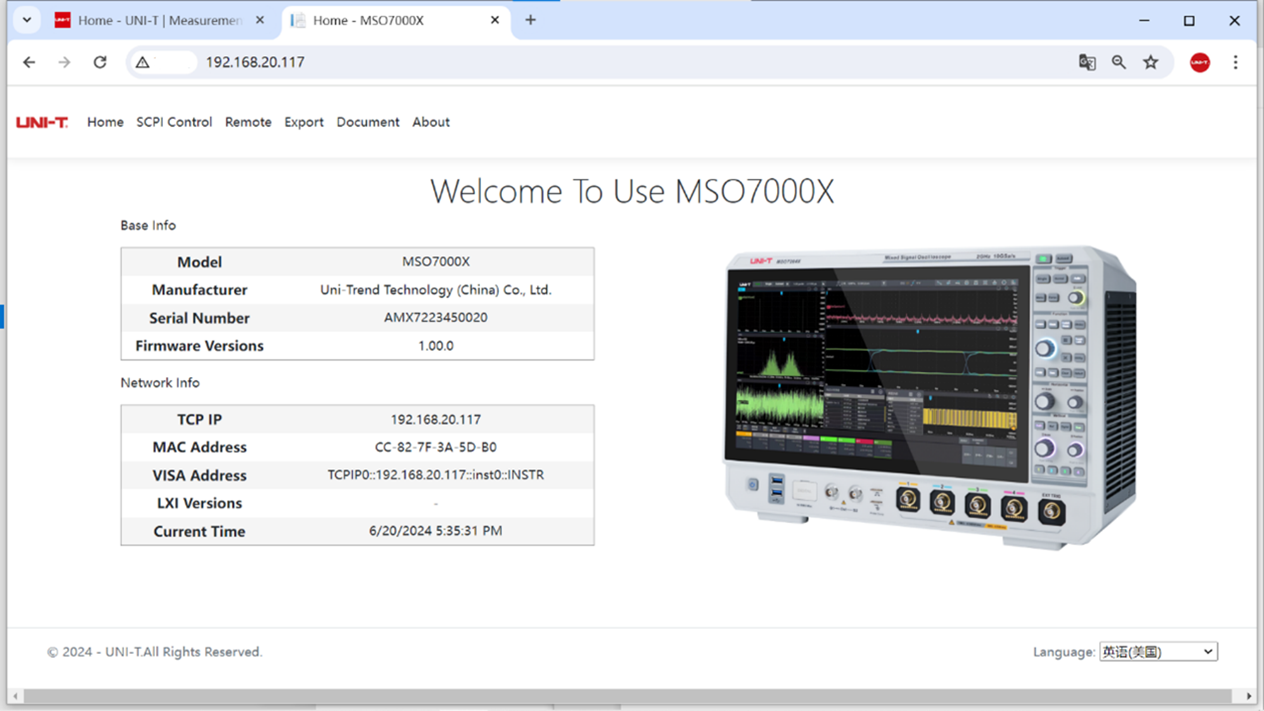
Task: Close the Home - MSO7000X tab
Action: [x=495, y=20]
